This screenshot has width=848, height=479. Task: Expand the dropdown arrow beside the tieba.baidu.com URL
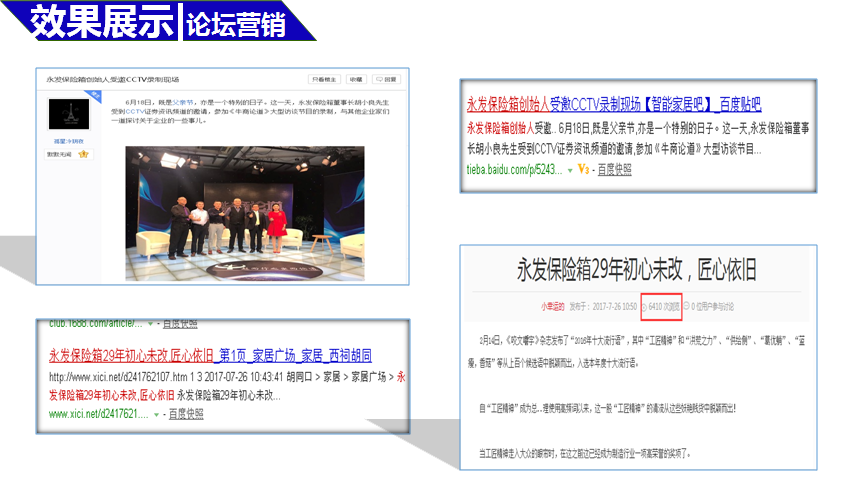click(x=570, y=171)
